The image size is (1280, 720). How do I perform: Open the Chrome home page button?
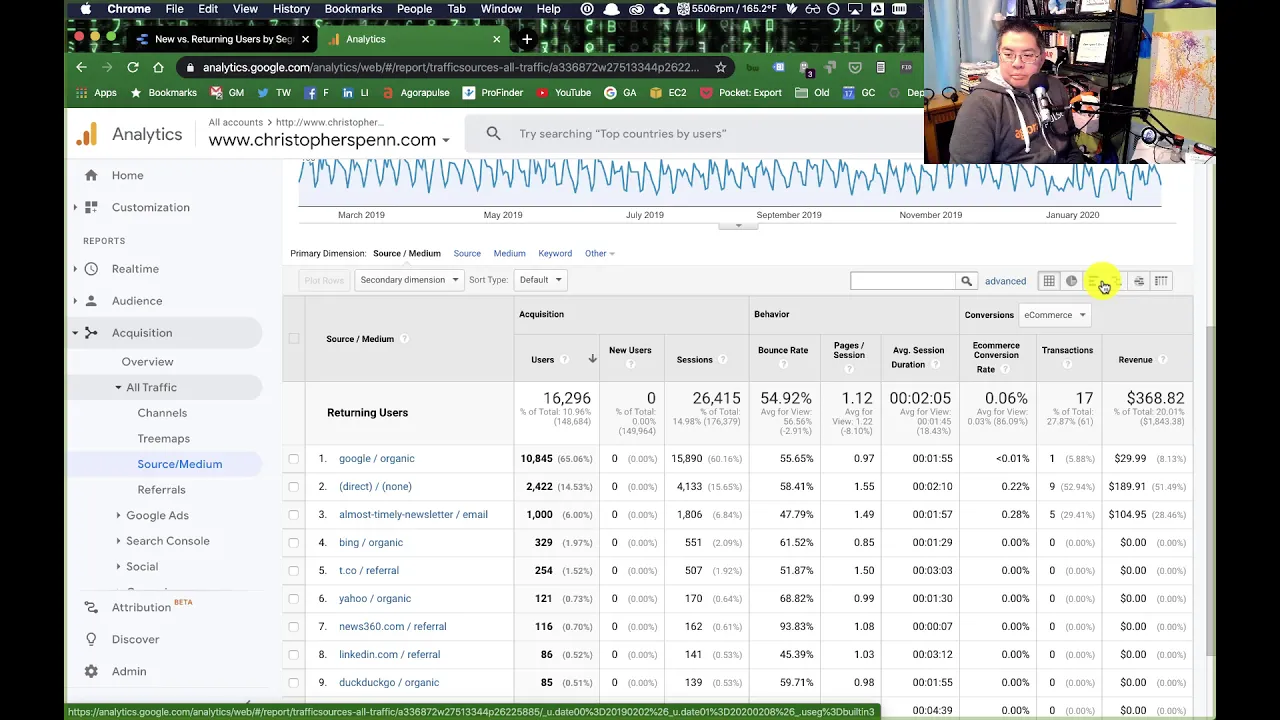click(158, 67)
